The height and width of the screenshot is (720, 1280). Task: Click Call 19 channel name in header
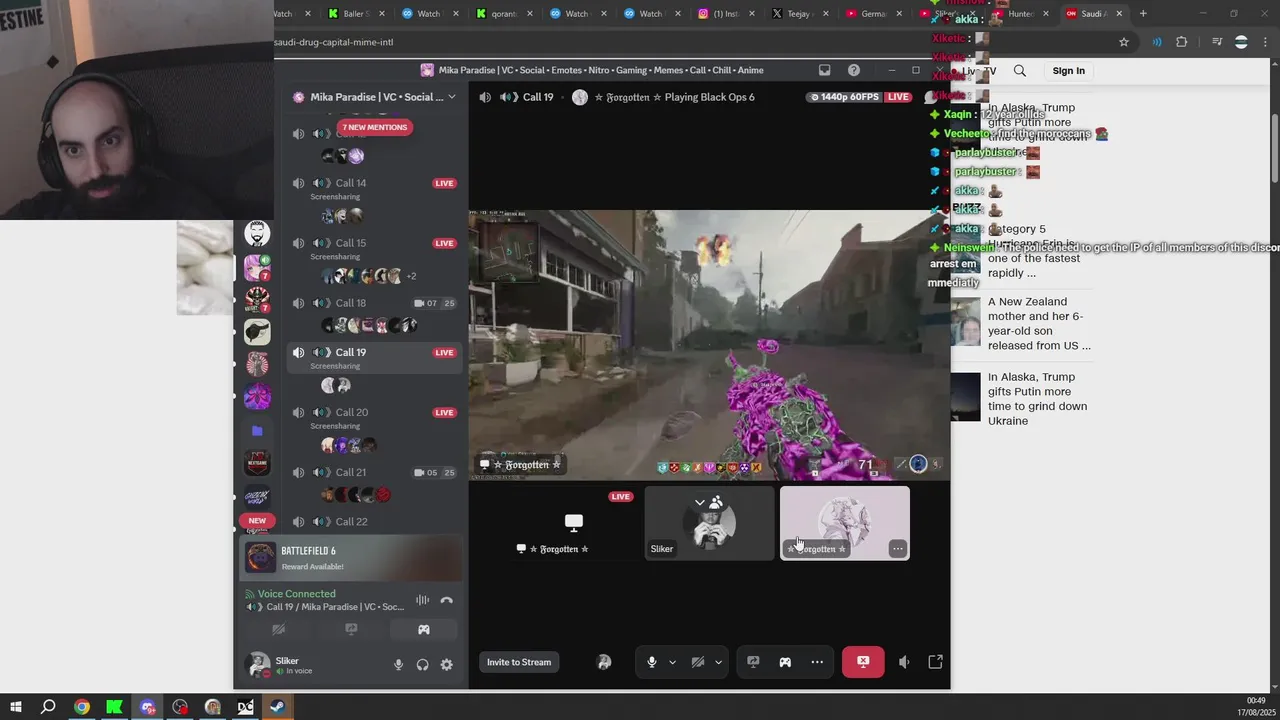pyautogui.click(x=538, y=97)
